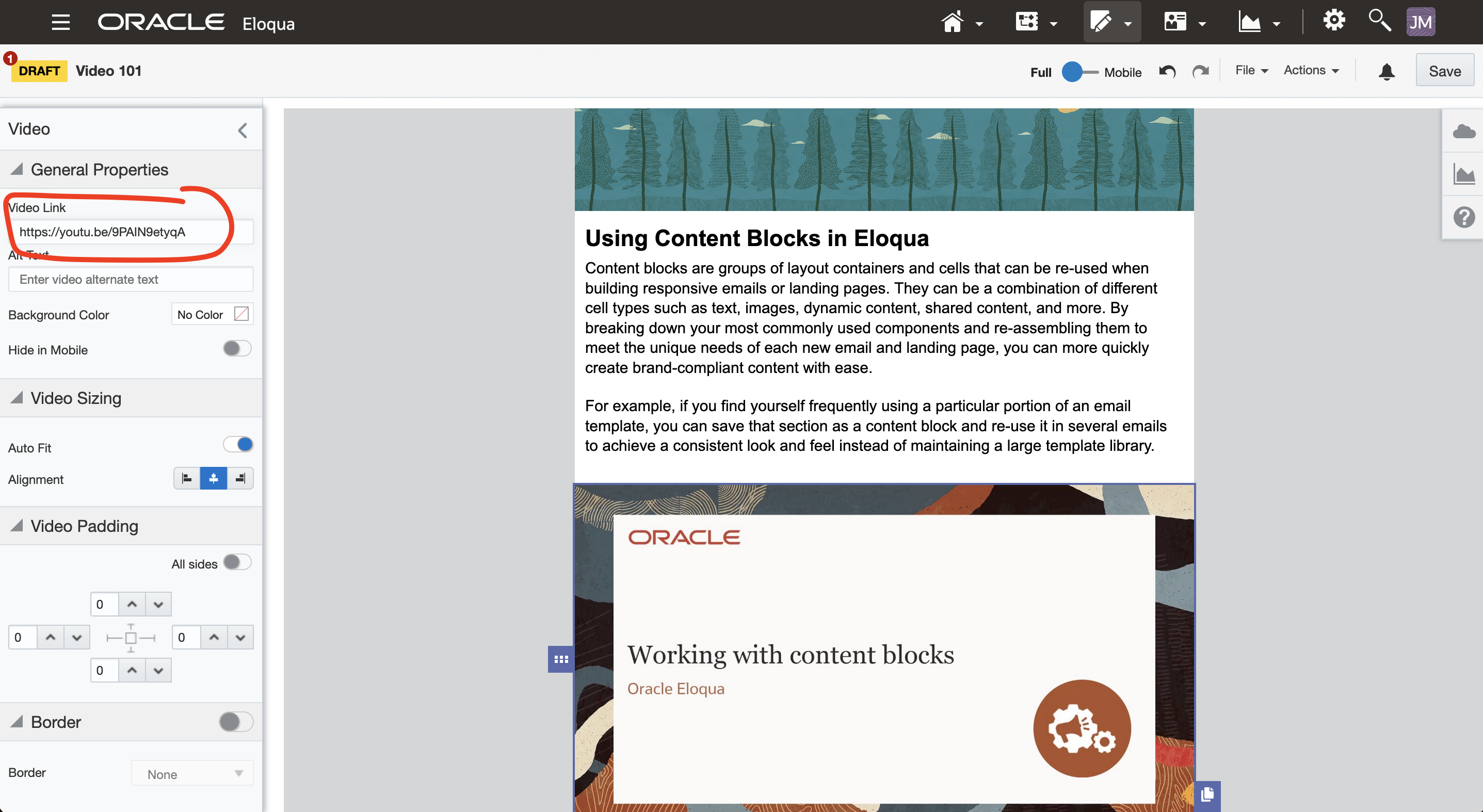Click the help question mark icon
This screenshot has height=812, width=1483.
click(x=1463, y=218)
